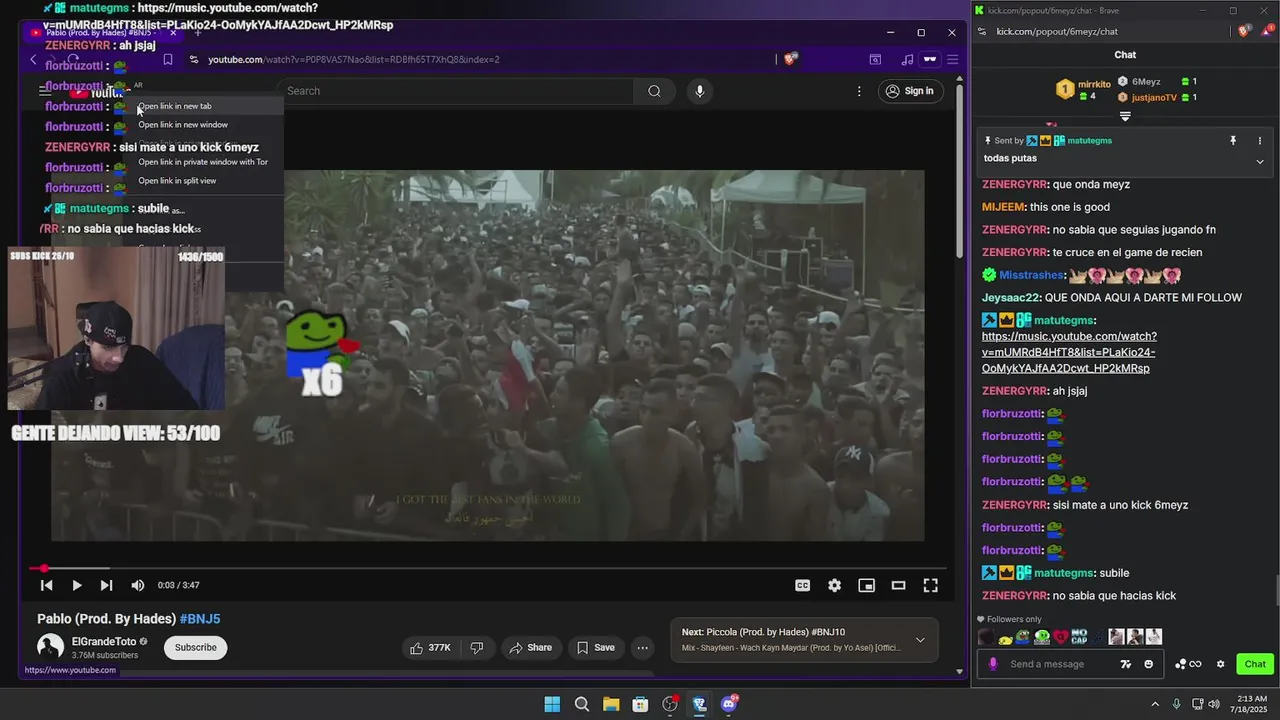The width and height of the screenshot is (1280, 720).
Task: Open media control music note icon
Action: (907, 59)
